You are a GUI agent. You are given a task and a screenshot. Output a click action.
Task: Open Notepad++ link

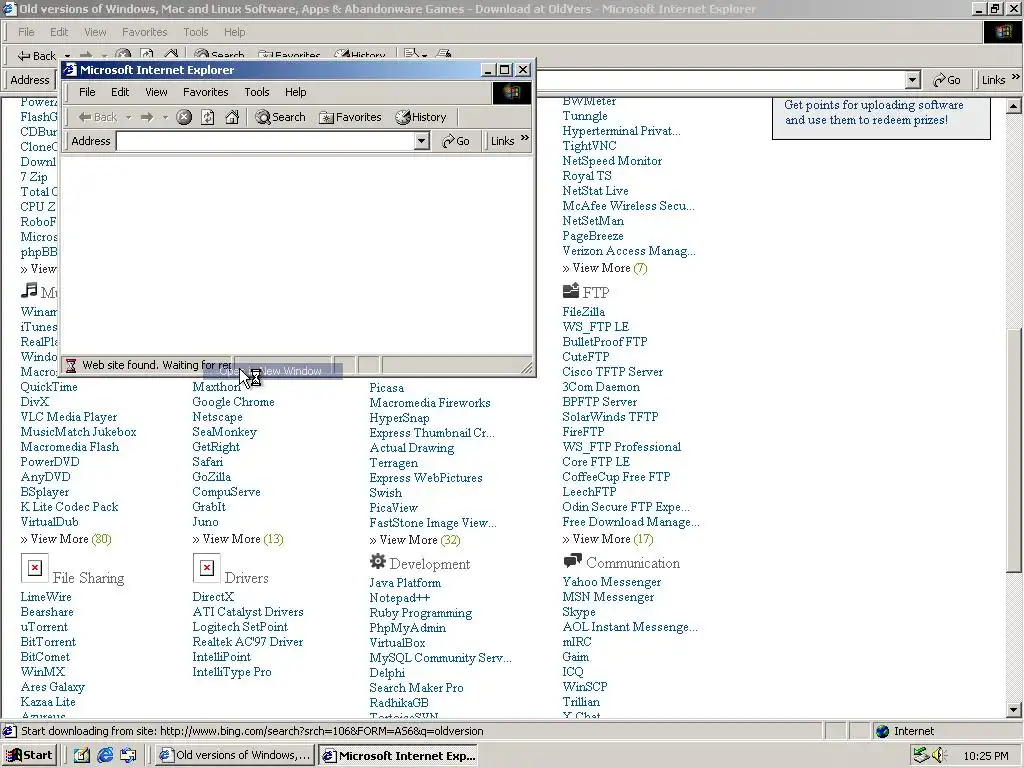400,598
